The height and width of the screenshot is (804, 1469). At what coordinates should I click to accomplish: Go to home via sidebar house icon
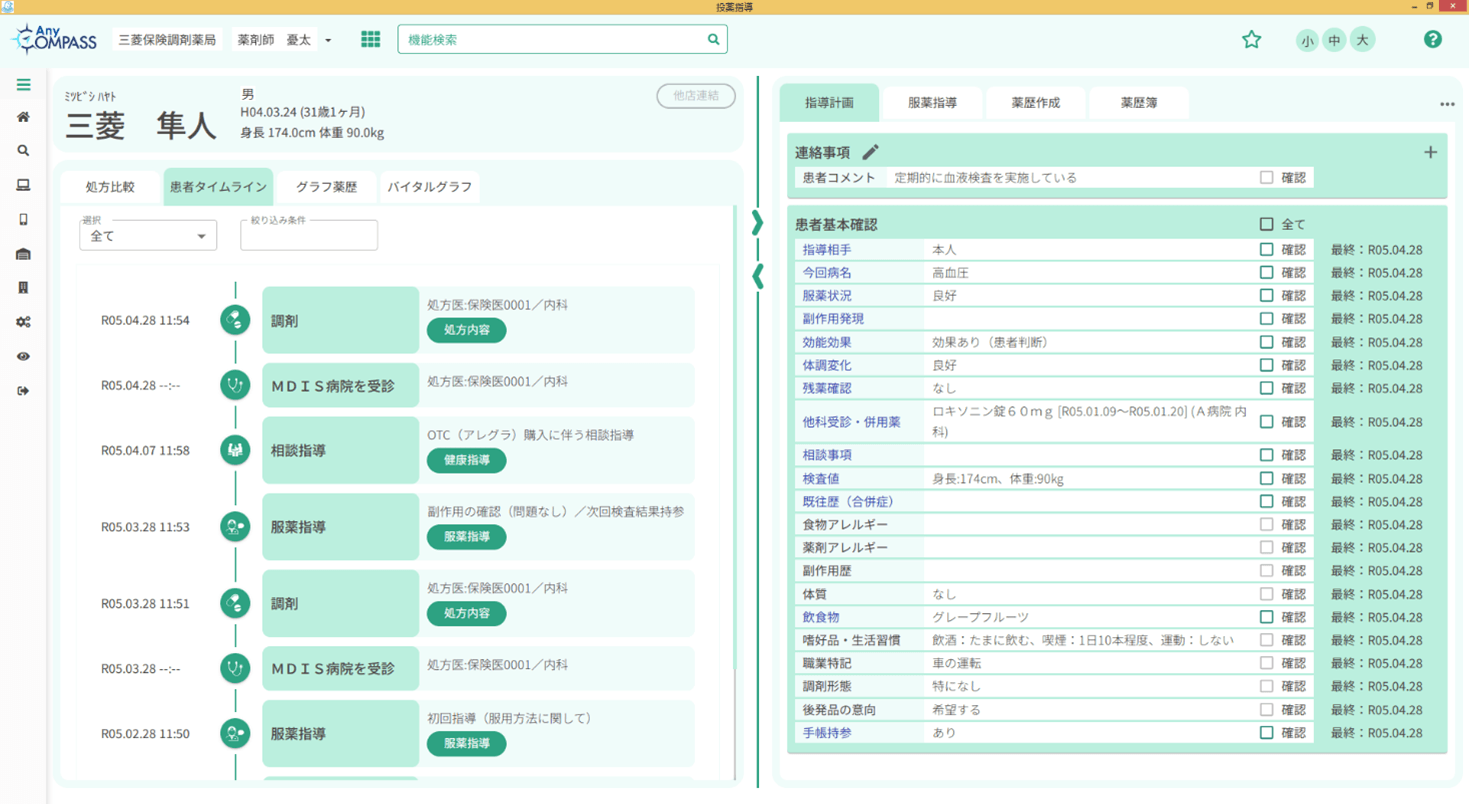(23, 118)
